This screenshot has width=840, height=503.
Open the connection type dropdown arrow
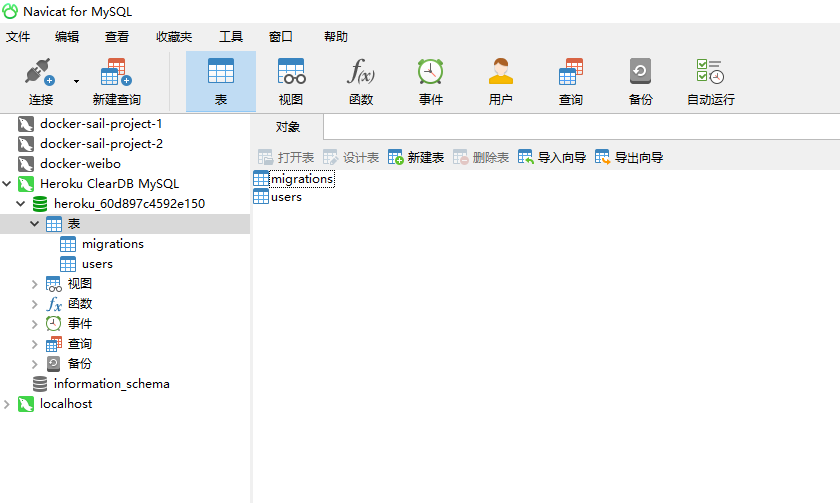[77, 81]
